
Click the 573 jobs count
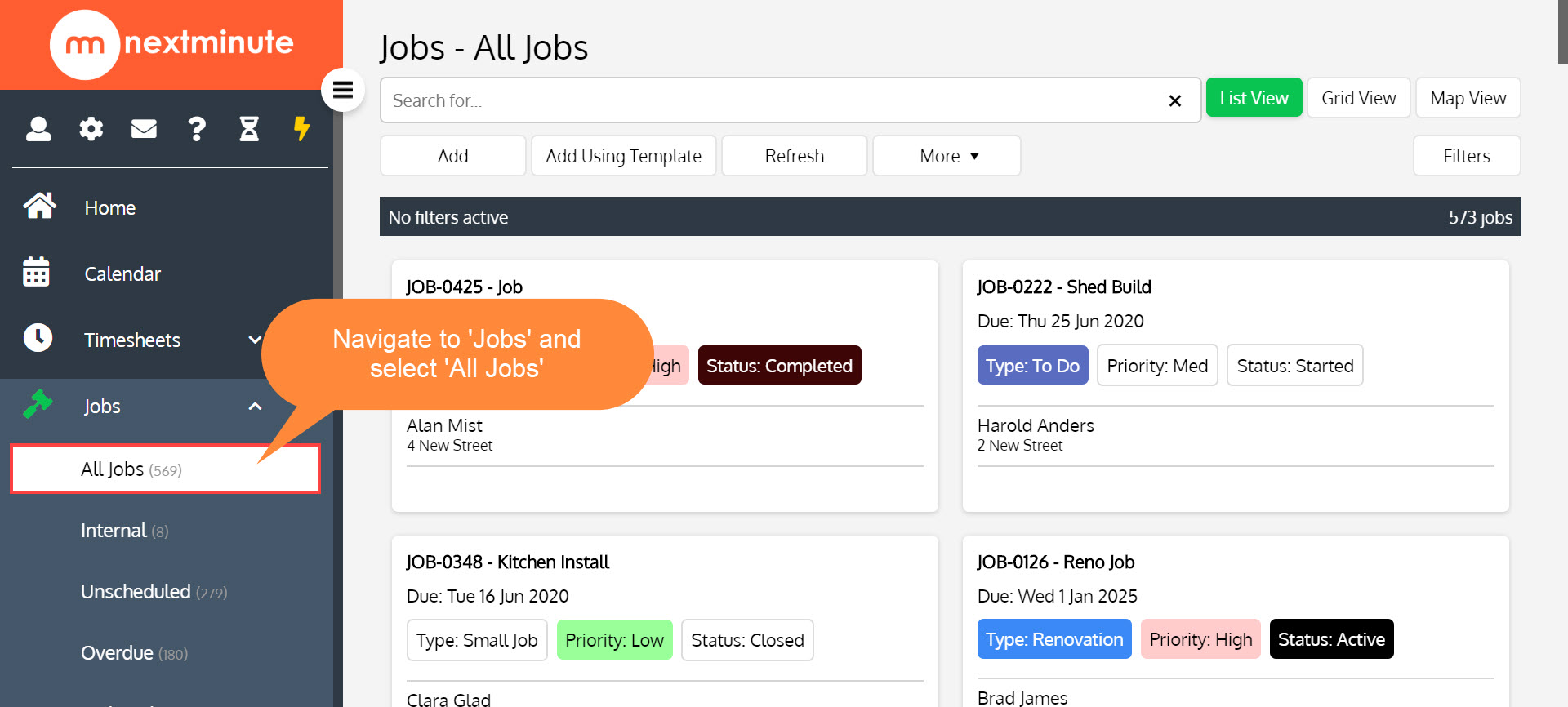(1480, 217)
